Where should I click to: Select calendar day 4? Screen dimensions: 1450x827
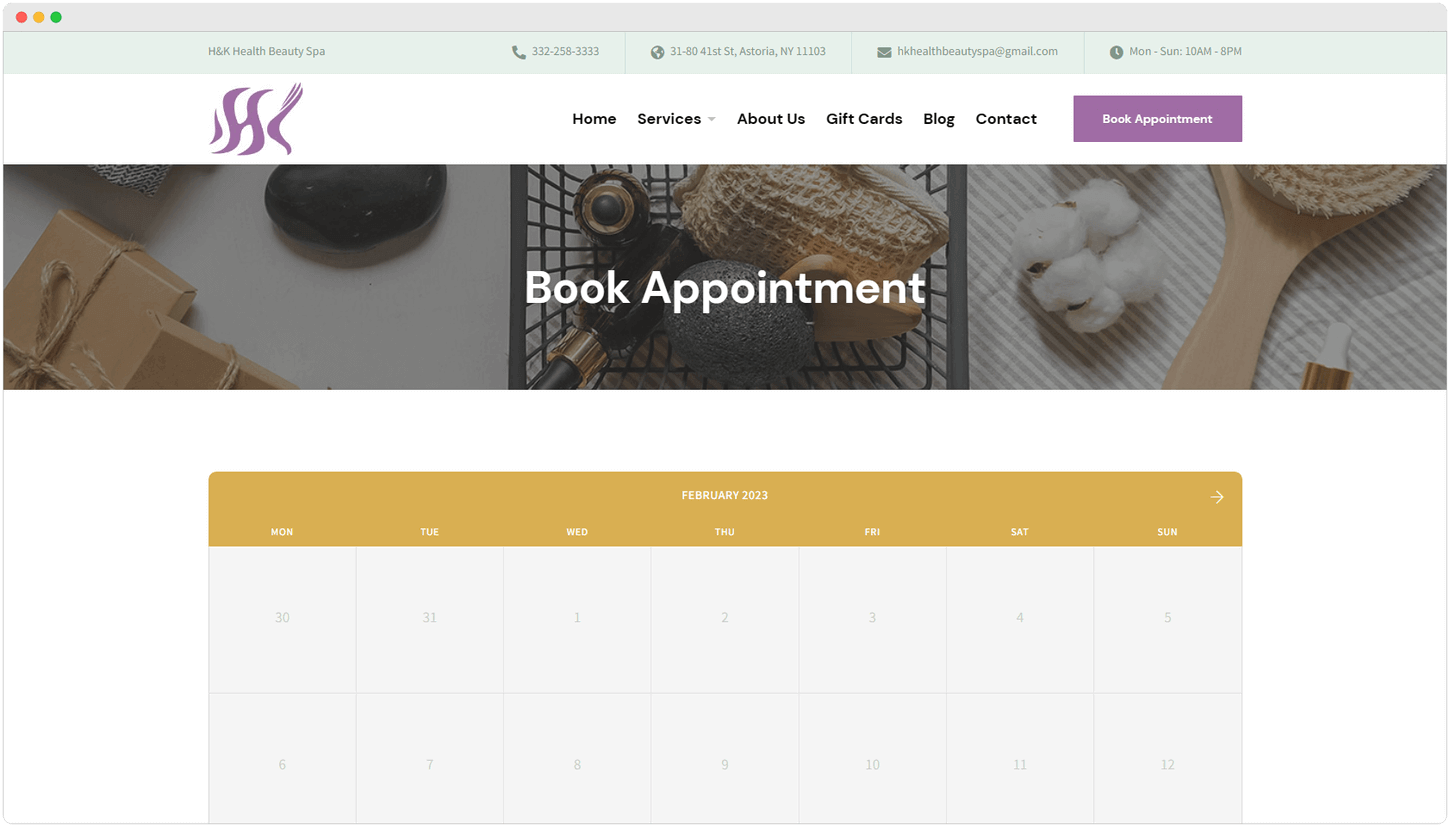tap(1020, 618)
